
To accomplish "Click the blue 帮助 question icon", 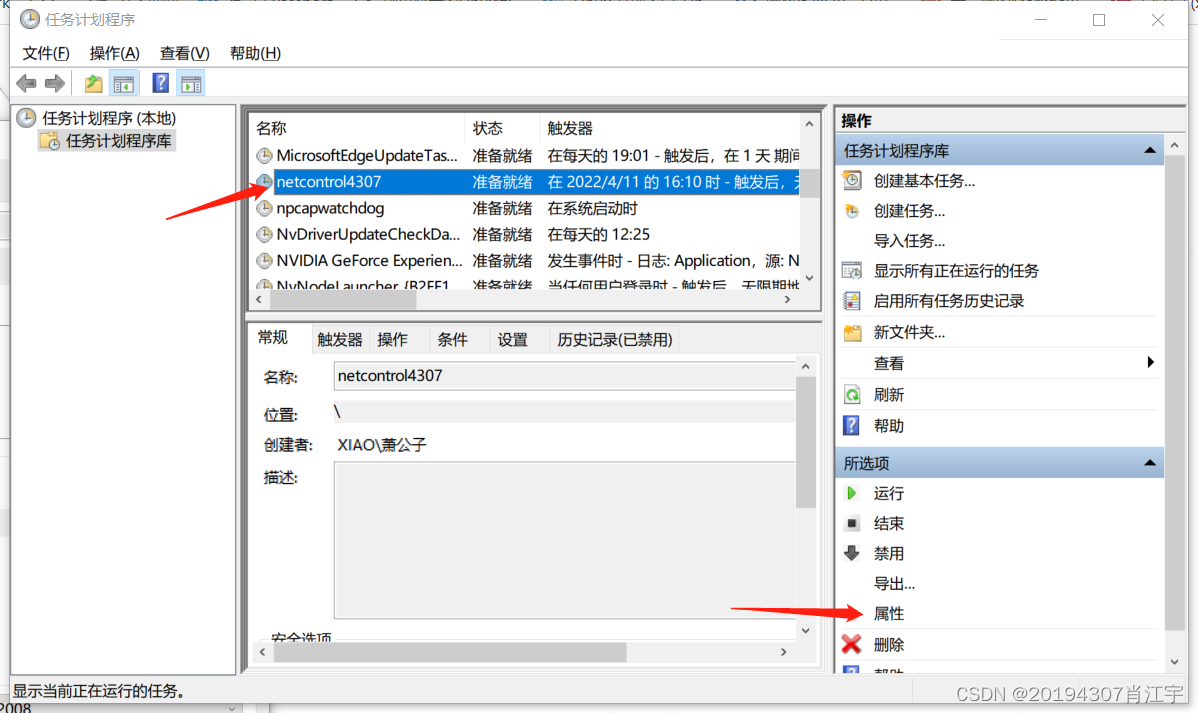I will point(852,426).
